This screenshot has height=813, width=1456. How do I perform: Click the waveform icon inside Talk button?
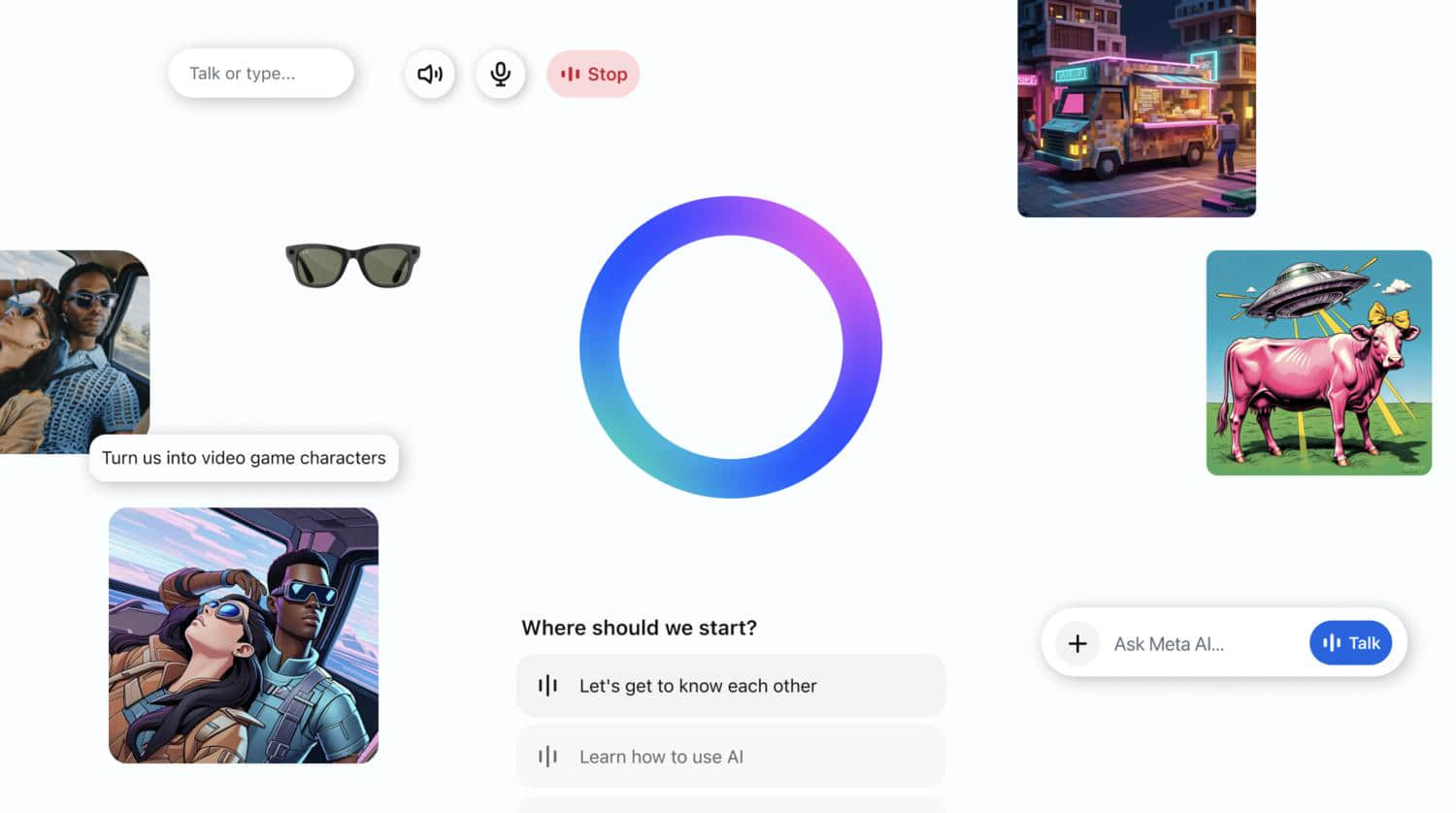pos(1332,643)
